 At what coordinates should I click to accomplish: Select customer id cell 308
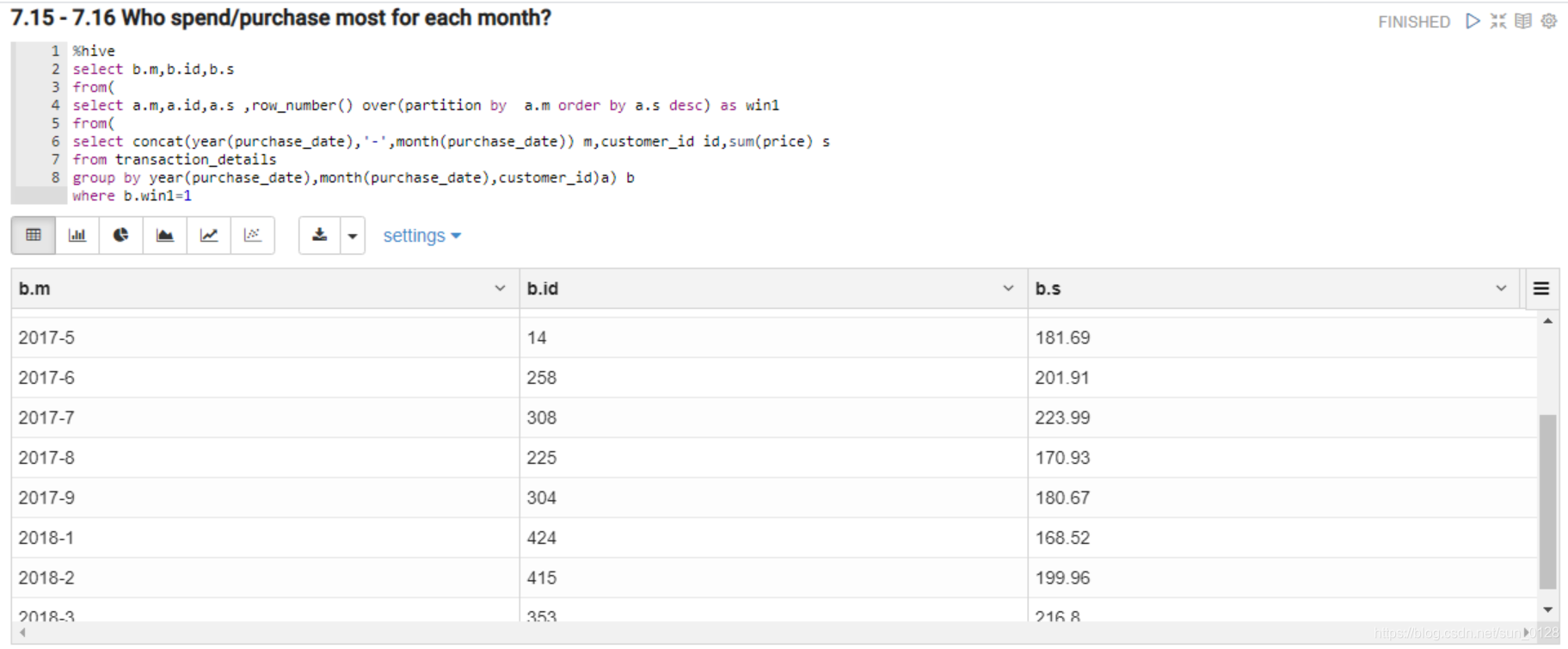click(773, 417)
